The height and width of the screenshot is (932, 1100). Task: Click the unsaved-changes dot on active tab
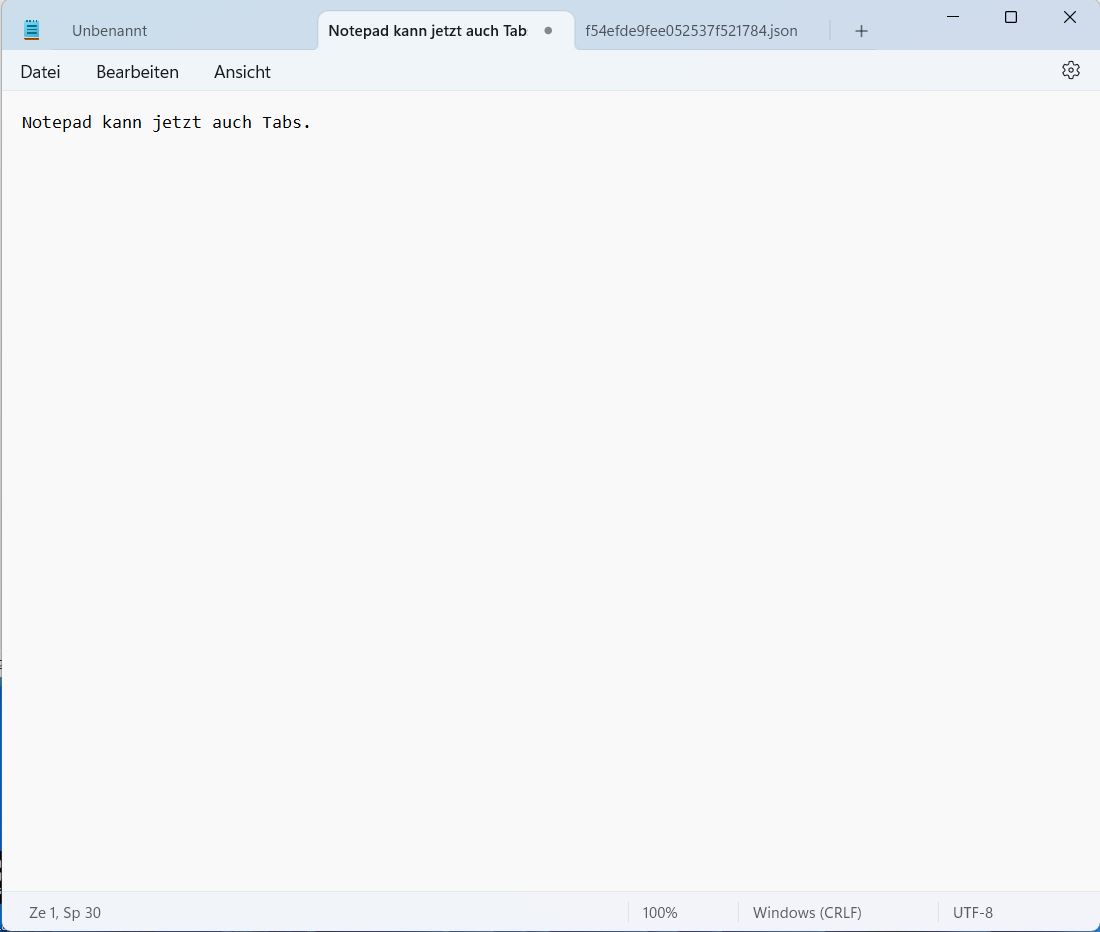[x=548, y=31]
